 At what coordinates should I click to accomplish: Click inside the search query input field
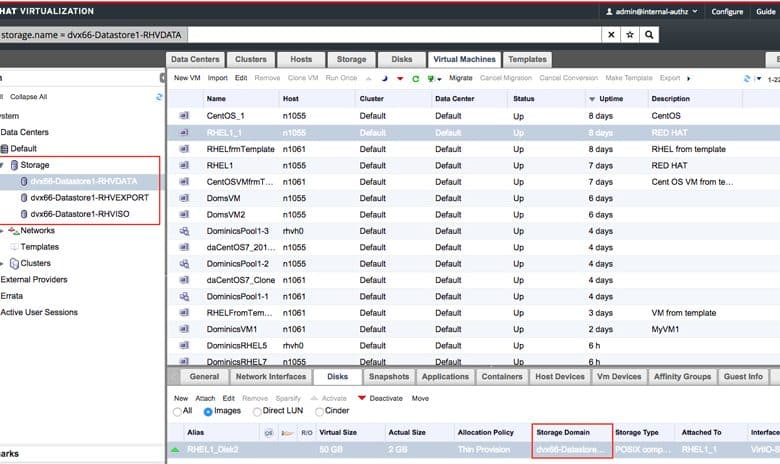393,35
